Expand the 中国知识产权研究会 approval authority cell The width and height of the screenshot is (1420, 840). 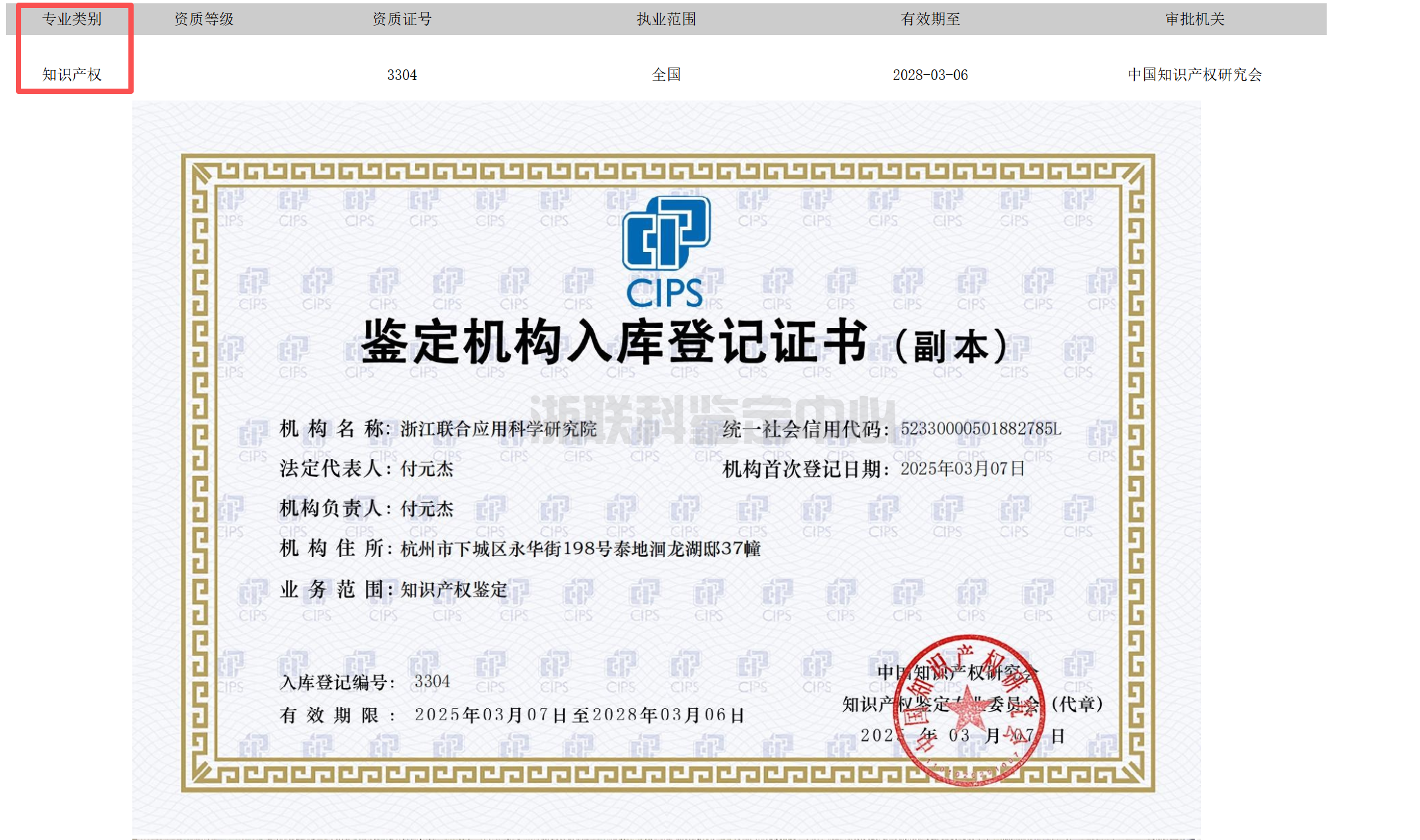[1194, 75]
